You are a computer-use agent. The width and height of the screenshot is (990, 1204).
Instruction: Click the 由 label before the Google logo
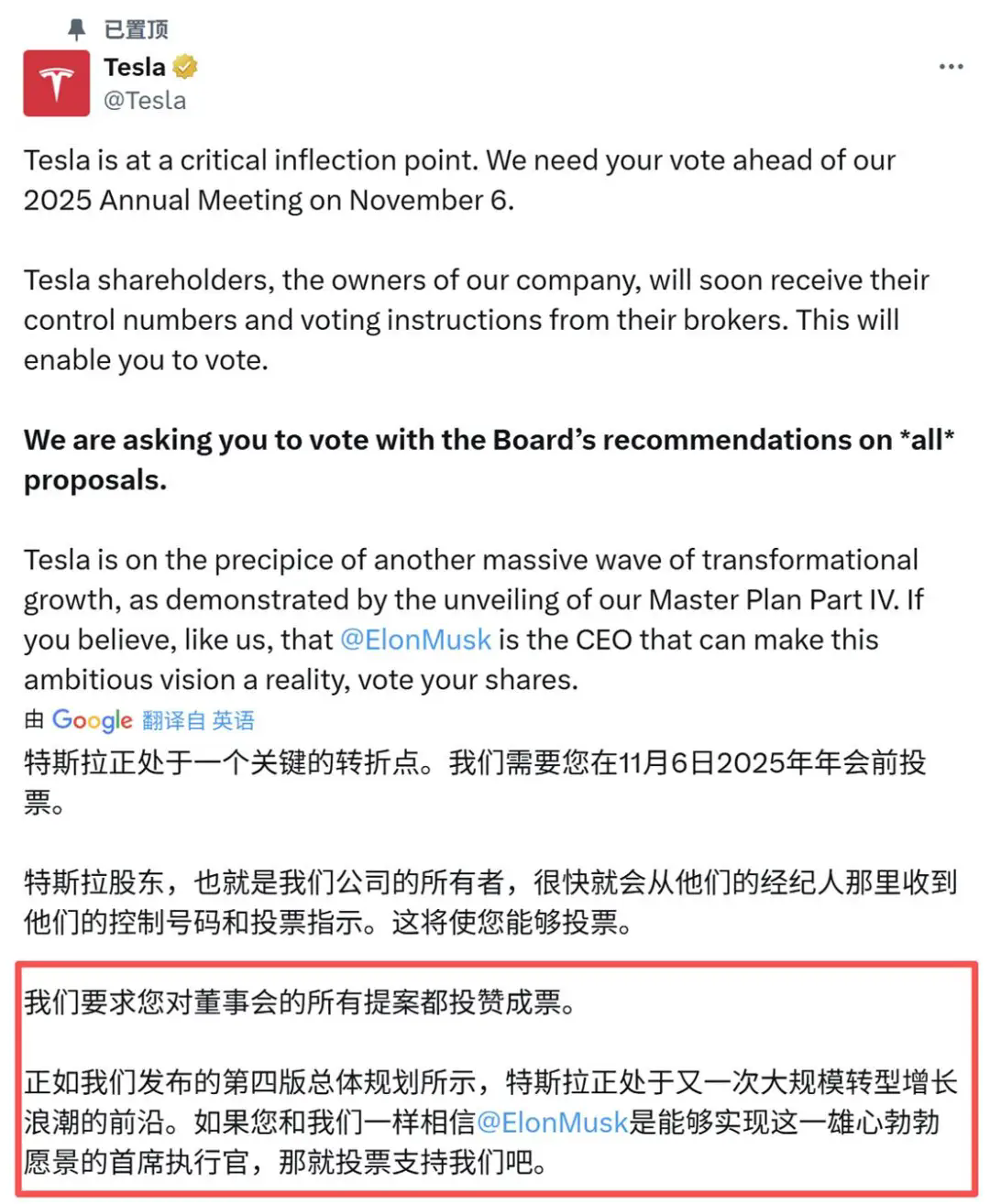point(35,720)
